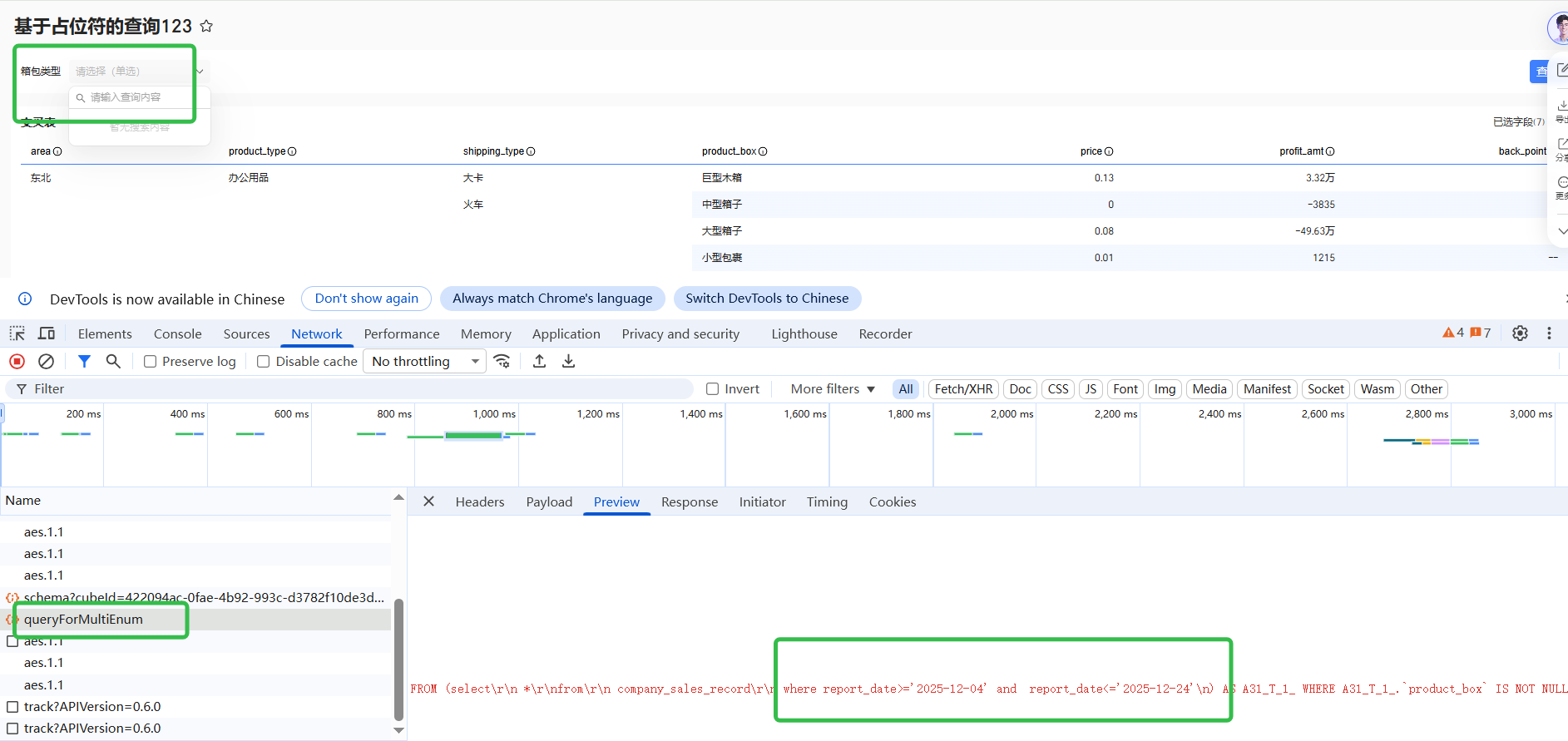Click info icon next to profit_amt column

point(1330,151)
